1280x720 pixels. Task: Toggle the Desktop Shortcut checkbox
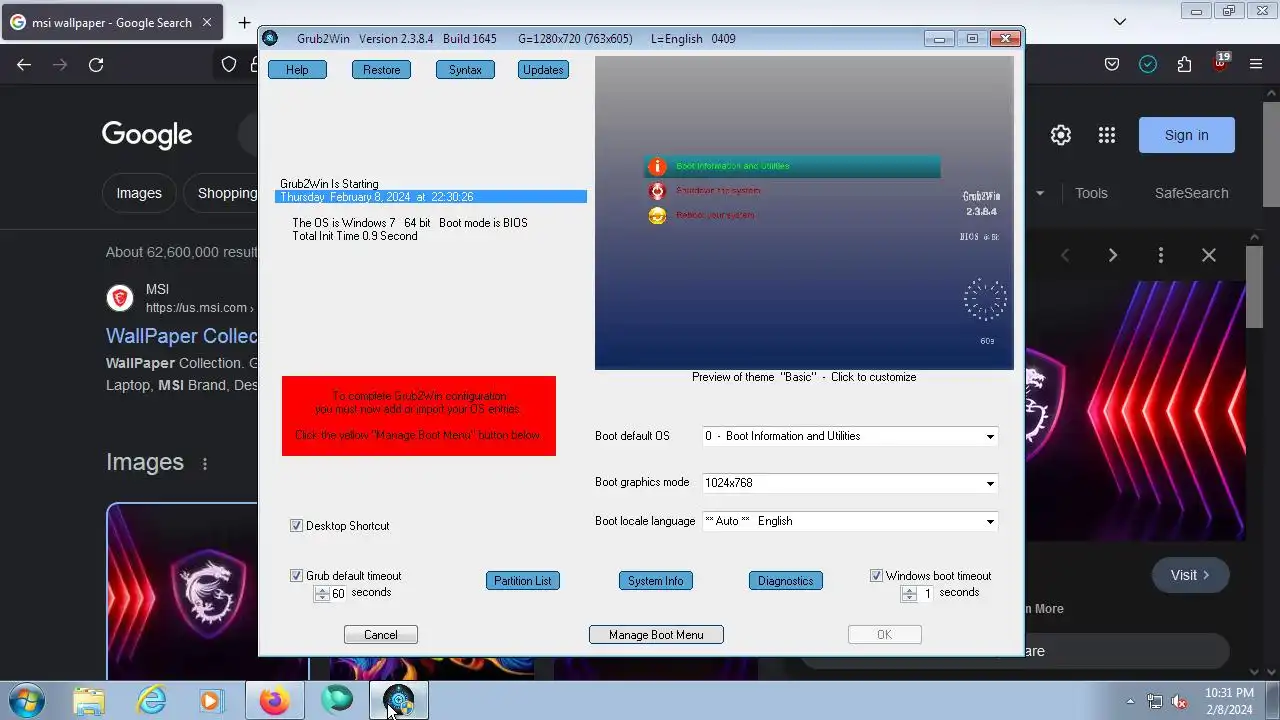(297, 526)
